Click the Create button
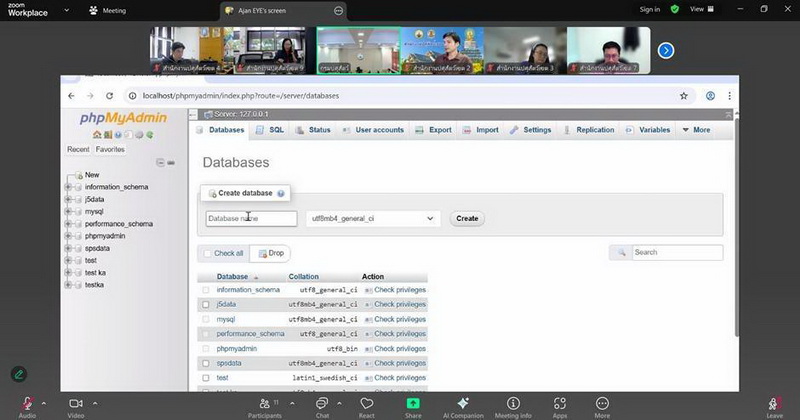This screenshot has height=420, width=800. coord(467,218)
